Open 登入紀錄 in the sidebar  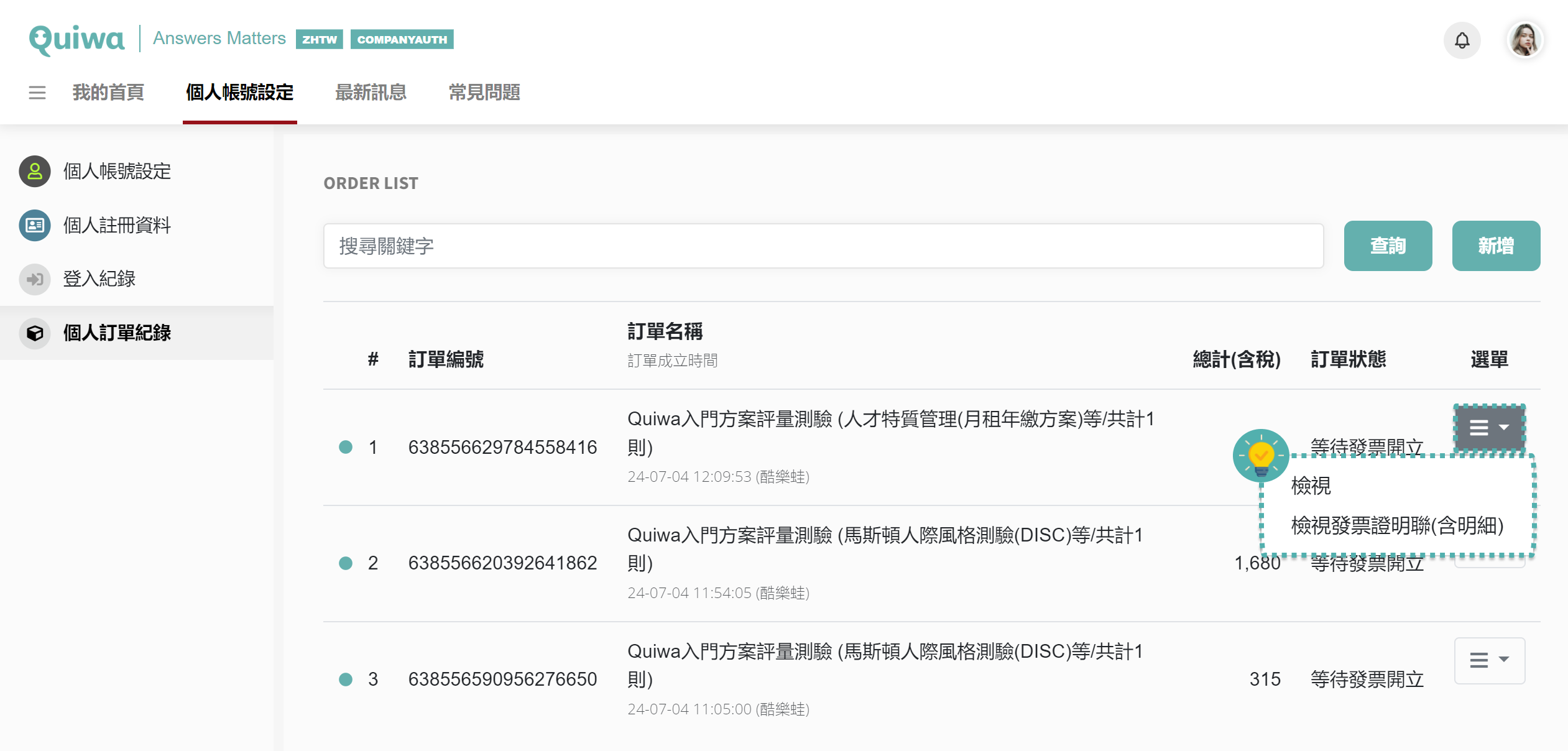(99, 279)
